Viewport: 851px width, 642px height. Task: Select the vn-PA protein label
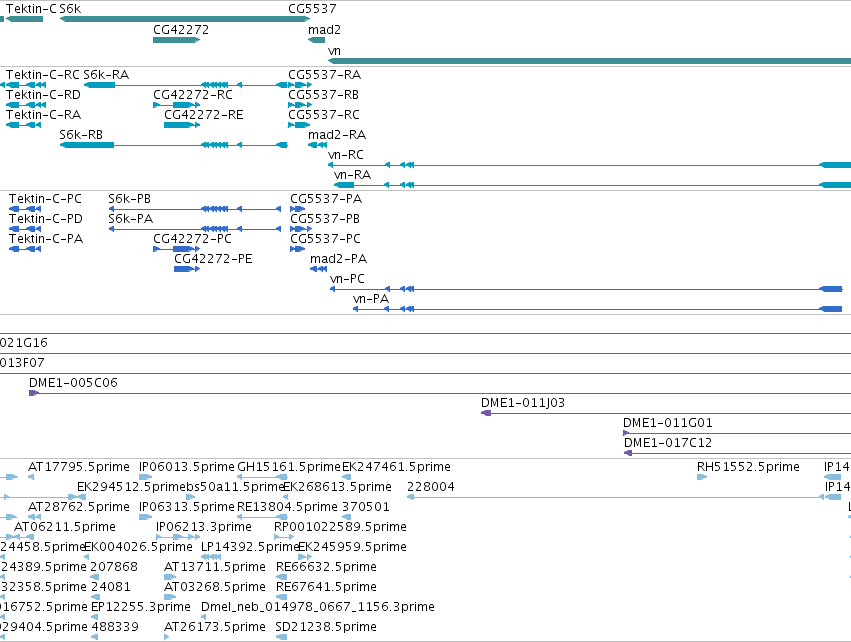[x=371, y=300]
